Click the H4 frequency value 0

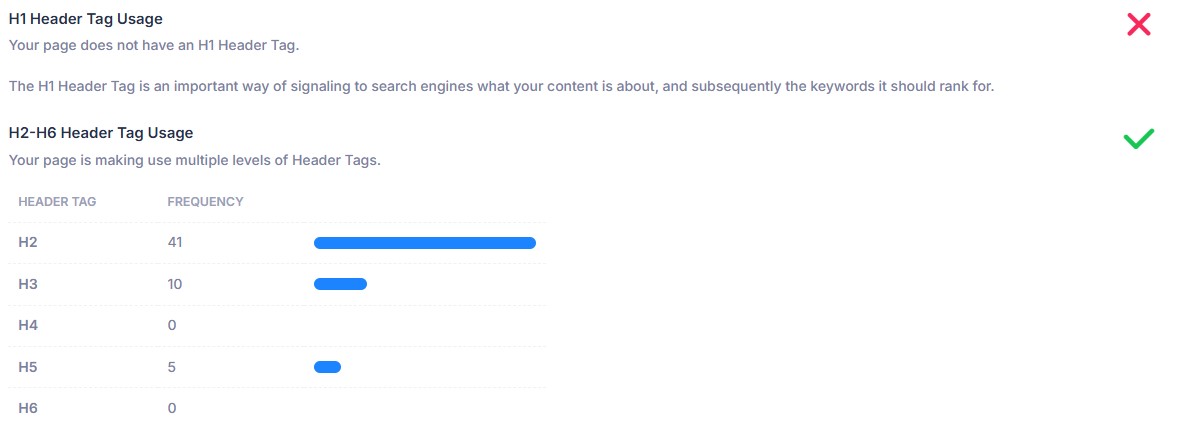(x=172, y=326)
